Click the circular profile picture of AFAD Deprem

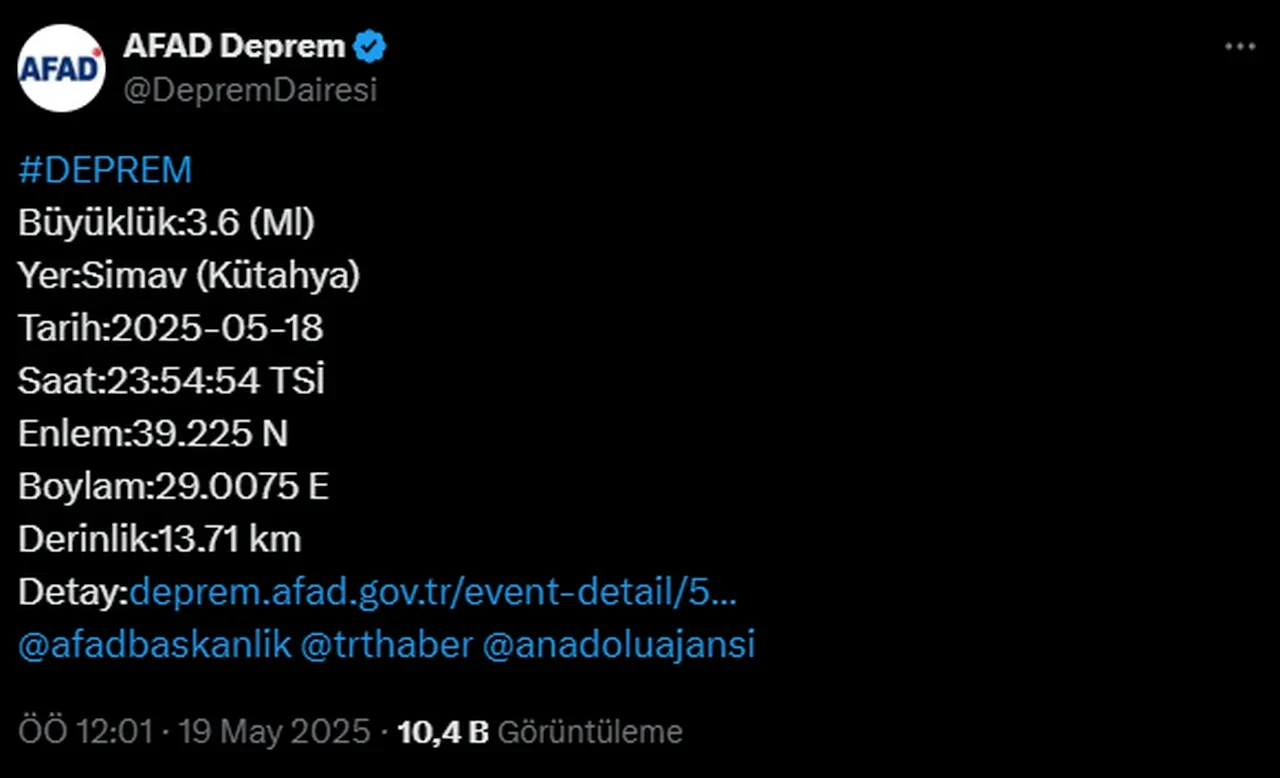tap(61, 67)
